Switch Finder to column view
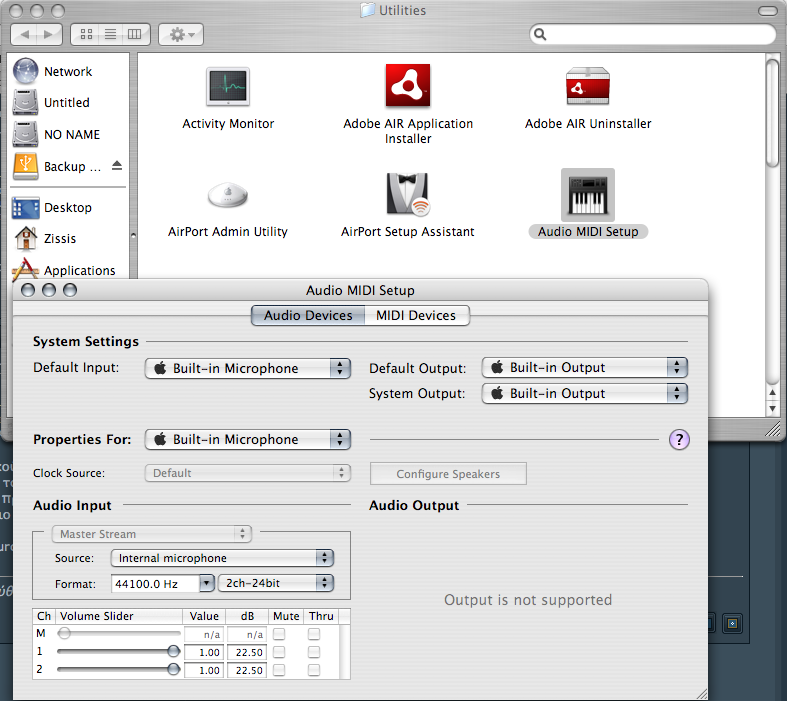787x701 pixels. pyautogui.click(x=136, y=34)
